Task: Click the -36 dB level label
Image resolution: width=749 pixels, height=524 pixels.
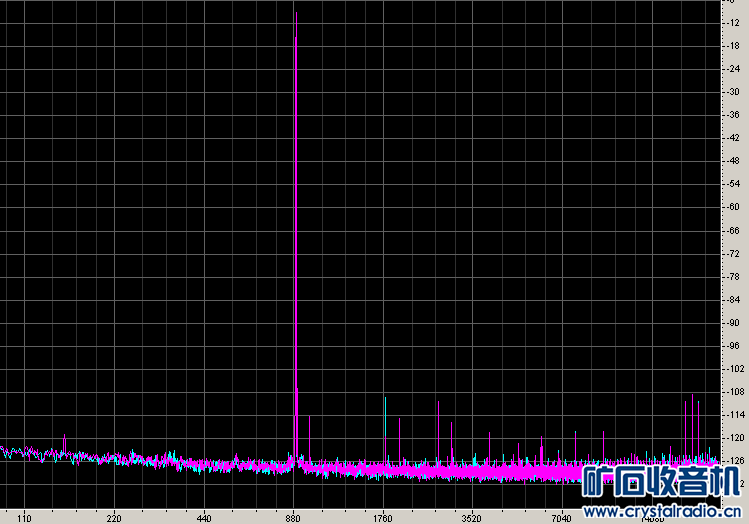Action: pyautogui.click(x=734, y=115)
